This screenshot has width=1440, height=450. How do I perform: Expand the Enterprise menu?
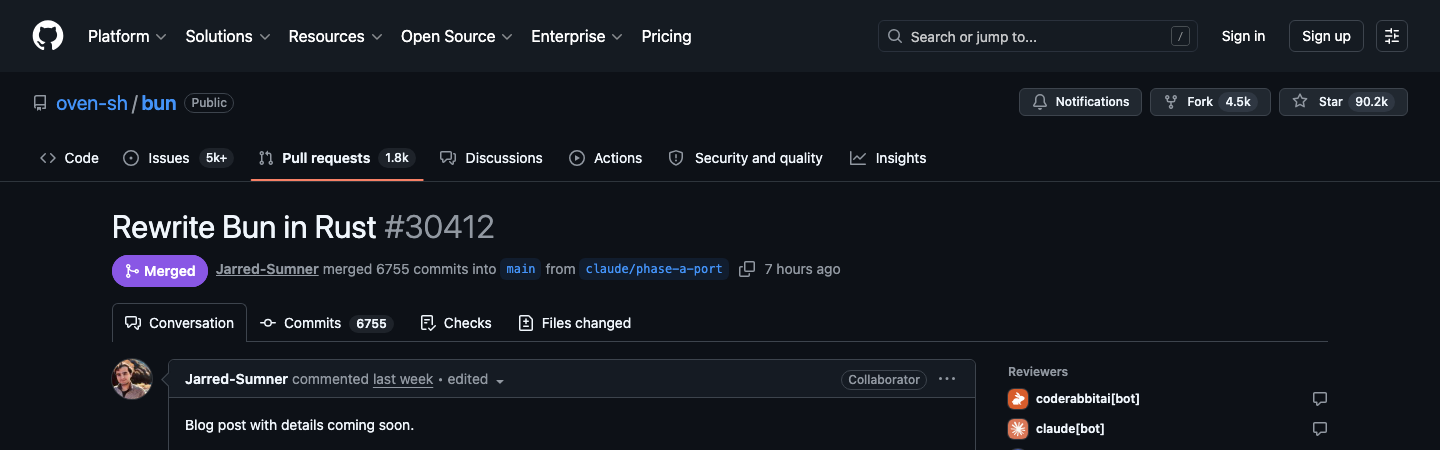click(x=577, y=36)
